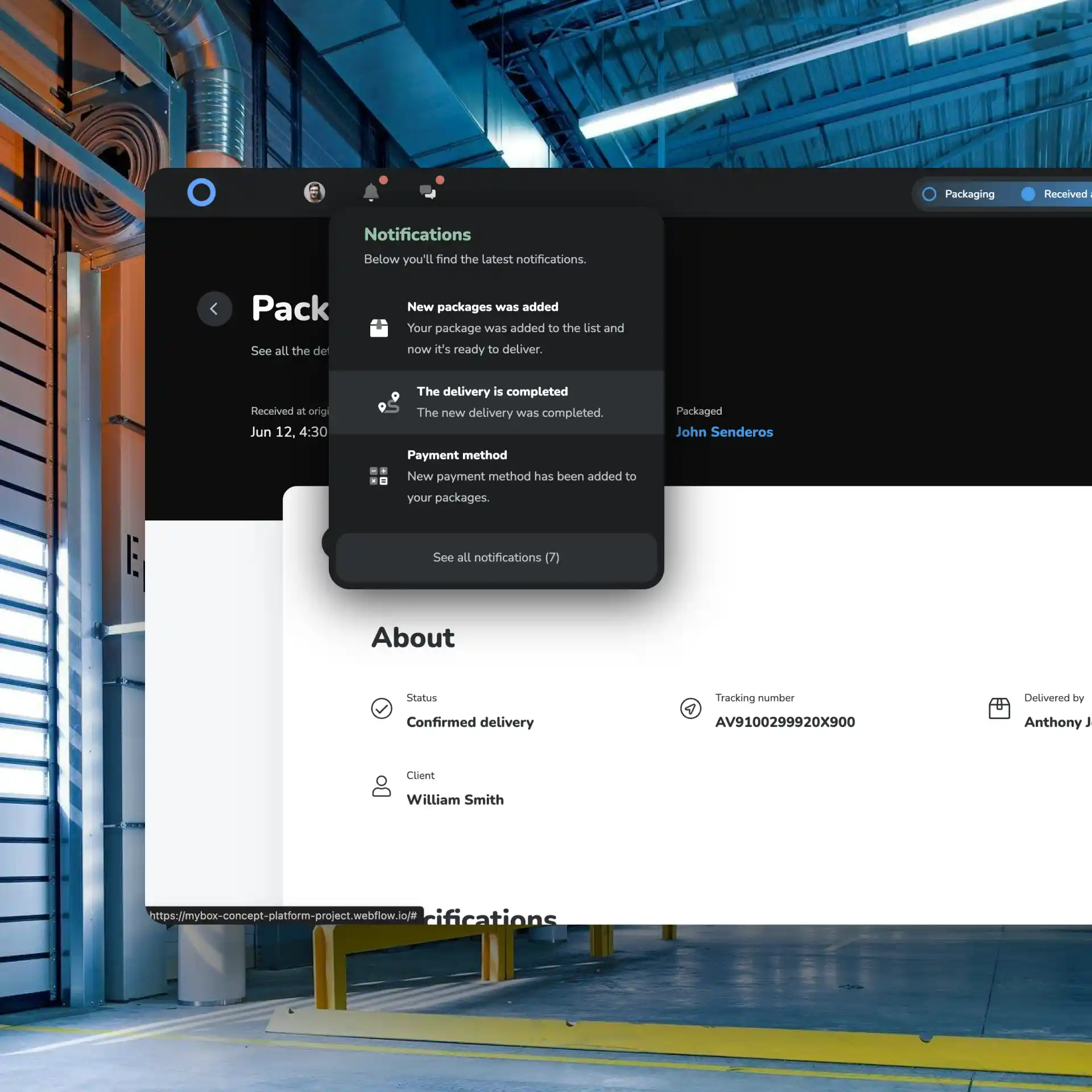This screenshot has width=1092, height=1092.
Task: Open the user avatar profile
Action: point(314,192)
